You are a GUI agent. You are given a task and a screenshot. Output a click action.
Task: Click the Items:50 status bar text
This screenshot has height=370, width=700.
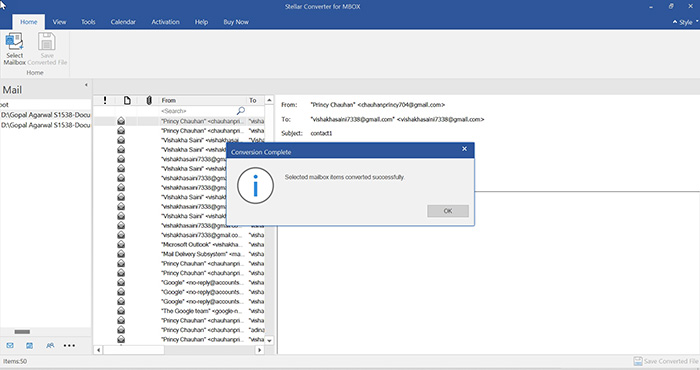[15, 361]
